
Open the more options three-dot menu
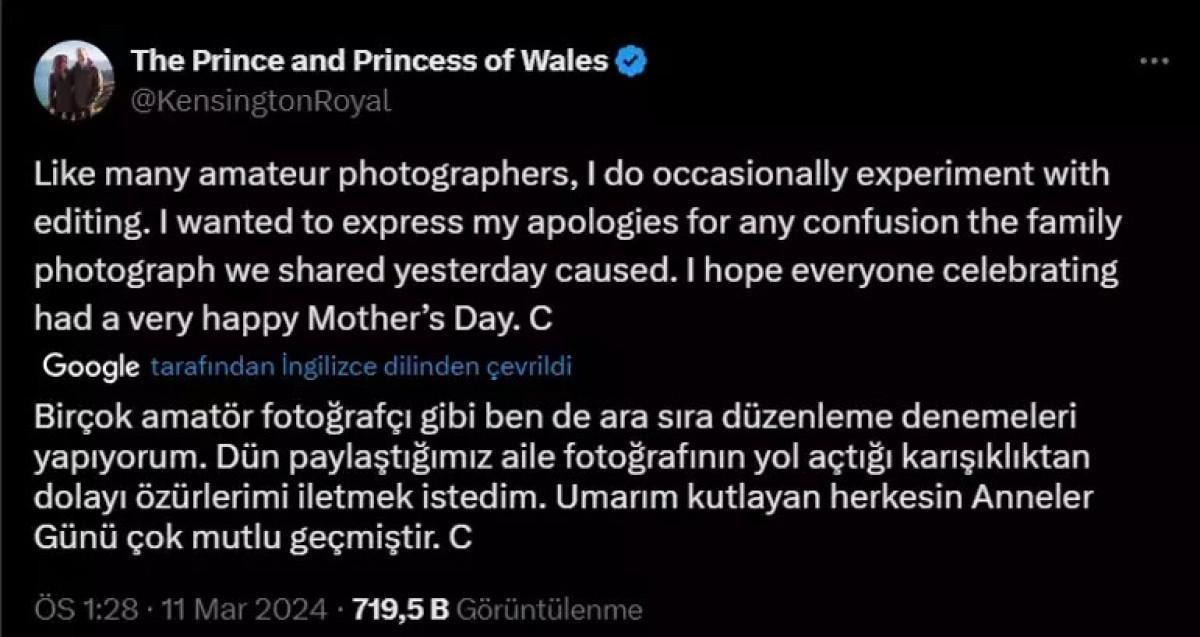click(1154, 62)
